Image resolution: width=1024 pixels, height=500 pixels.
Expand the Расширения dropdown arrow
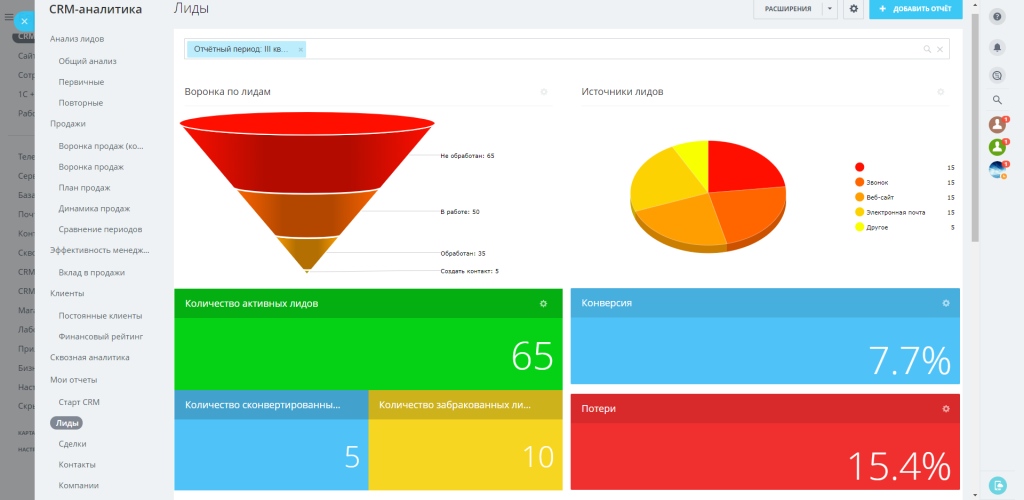coord(829,9)
